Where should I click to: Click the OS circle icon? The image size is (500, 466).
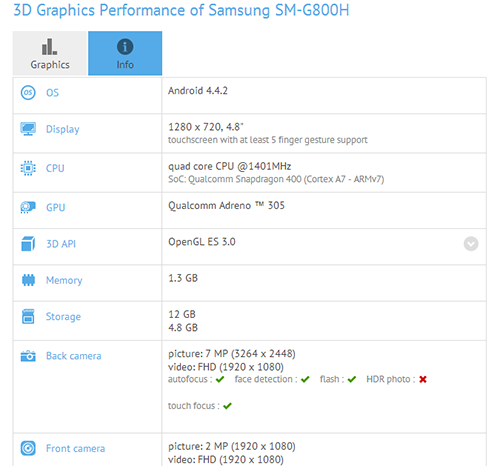click(28, 93)
